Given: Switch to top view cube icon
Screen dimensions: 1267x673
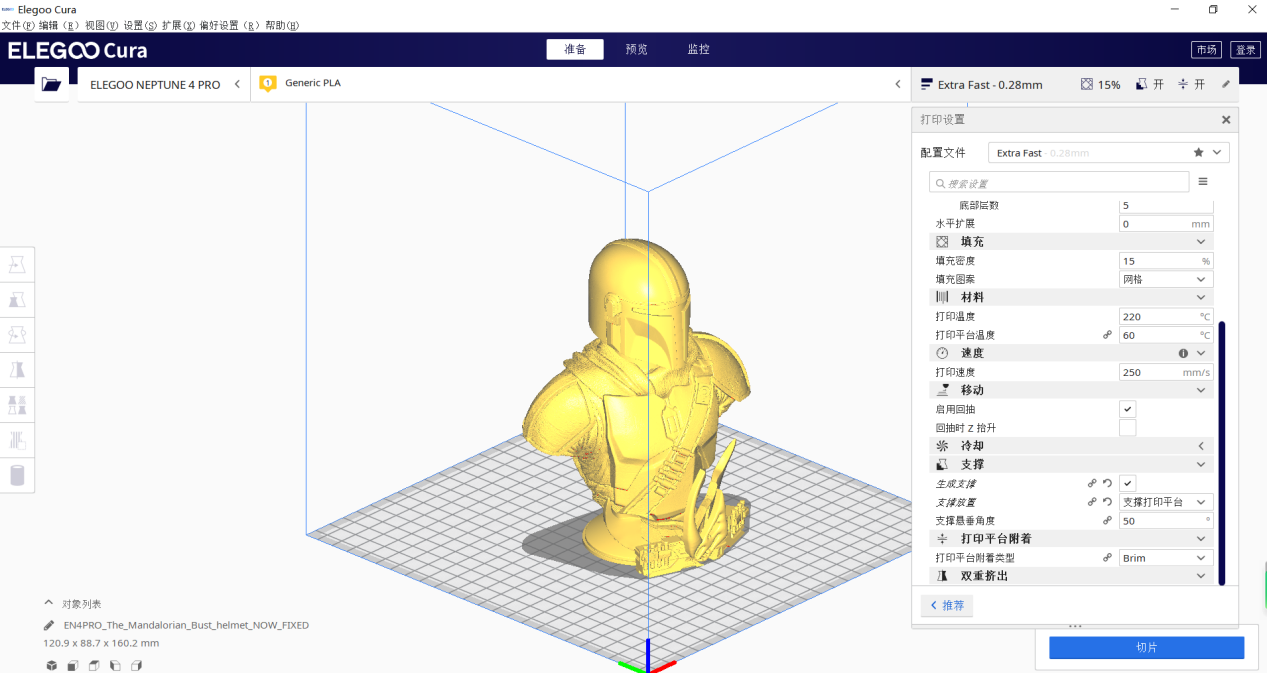Looking at the screenshot, I should [94, 665].
